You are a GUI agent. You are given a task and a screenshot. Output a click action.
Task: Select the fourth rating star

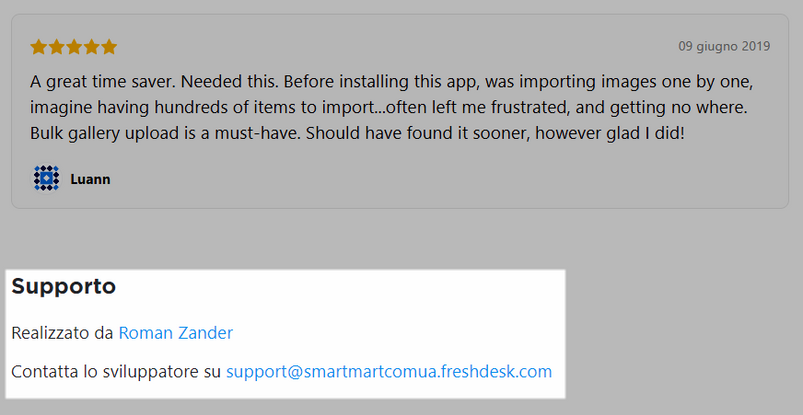coord(91,47)
